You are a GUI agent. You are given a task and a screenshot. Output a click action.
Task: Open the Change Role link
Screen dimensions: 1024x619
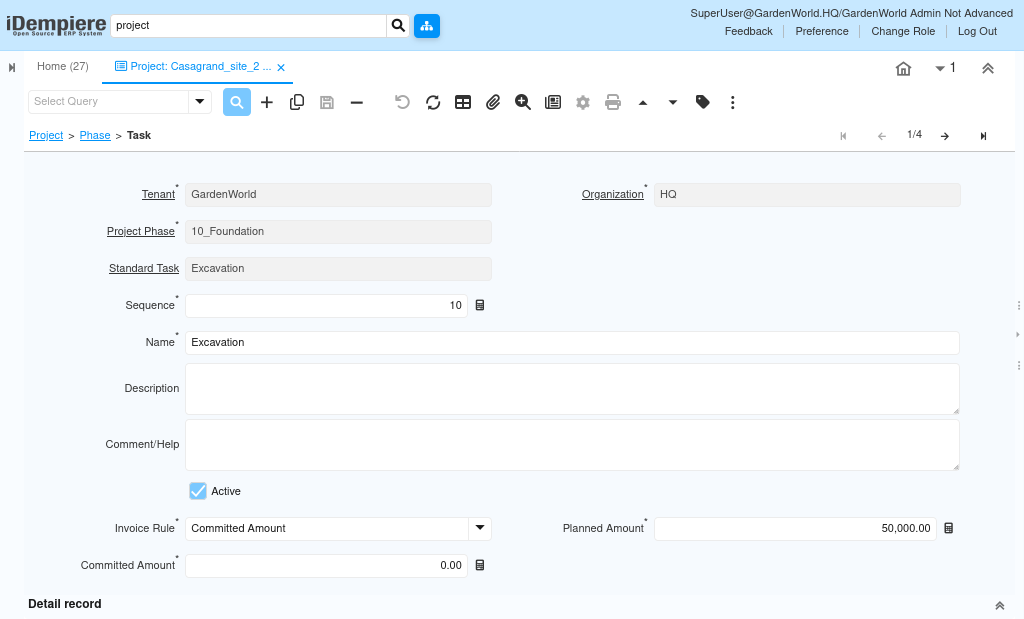(x=903, y=31)
